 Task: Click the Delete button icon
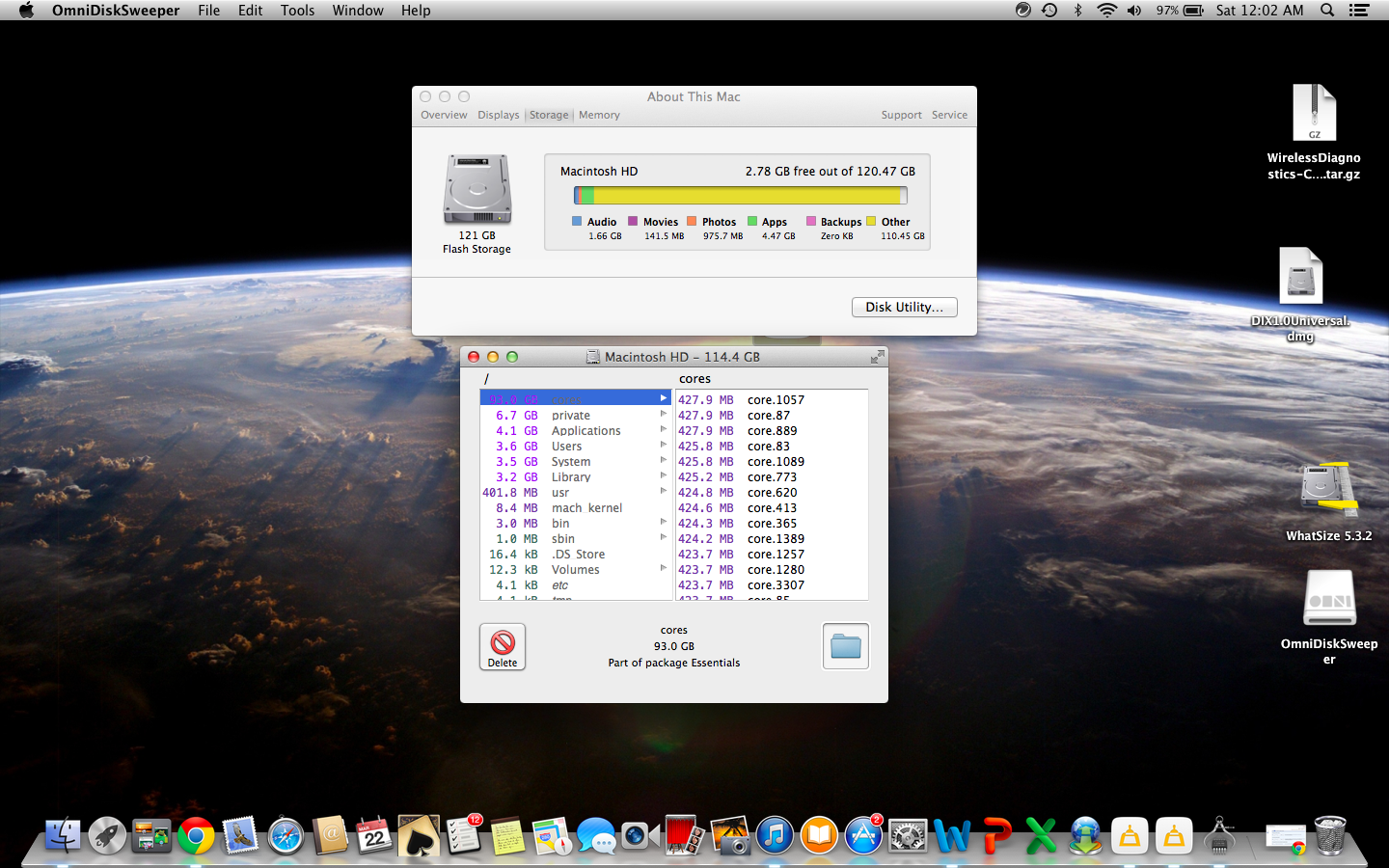pyautogui.click(x=503, y=645)
